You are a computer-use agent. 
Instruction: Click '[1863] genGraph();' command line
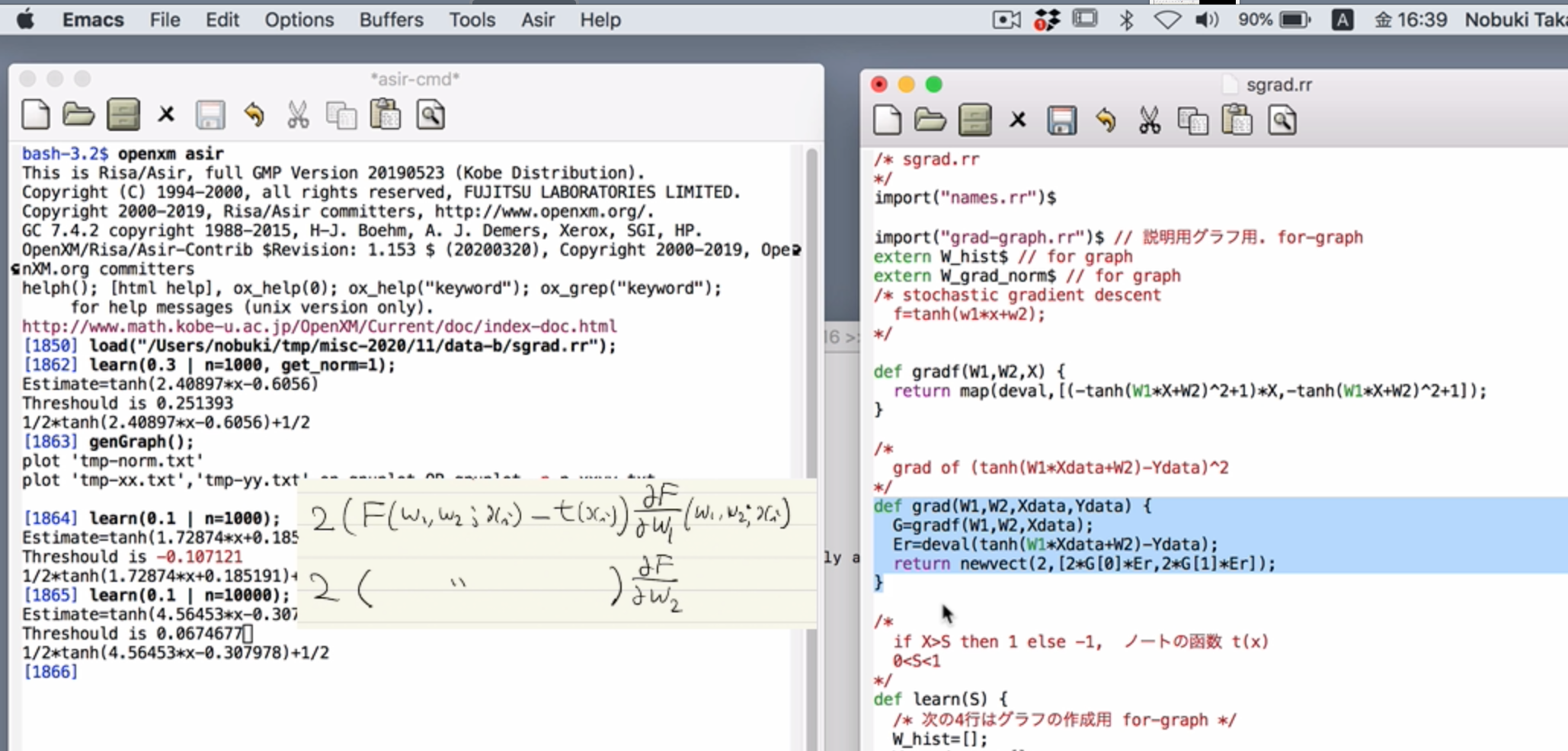(108, 442)
